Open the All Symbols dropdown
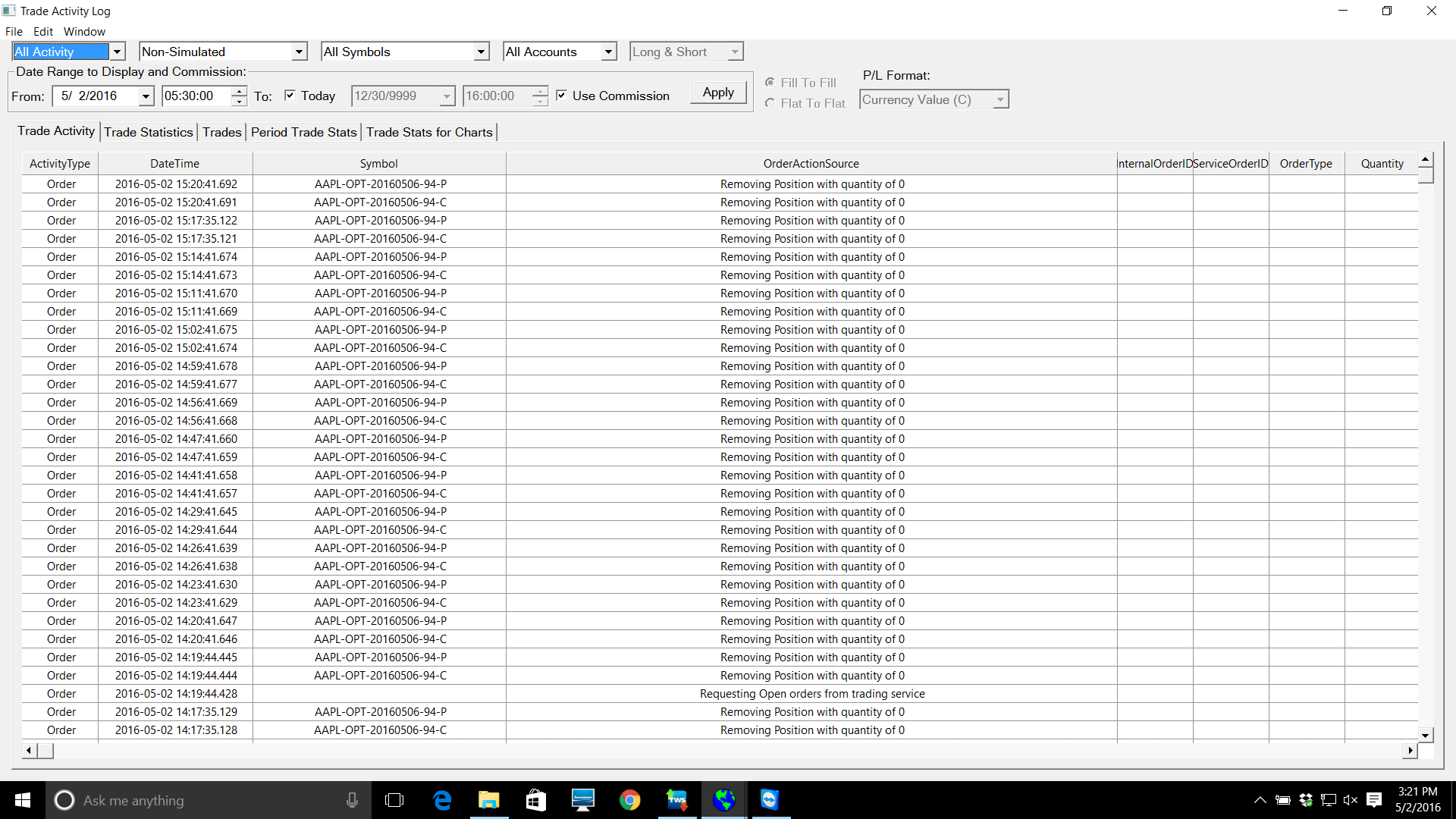Image resolution: width=1456 pixels, height=819 pixels. point(481,52)
